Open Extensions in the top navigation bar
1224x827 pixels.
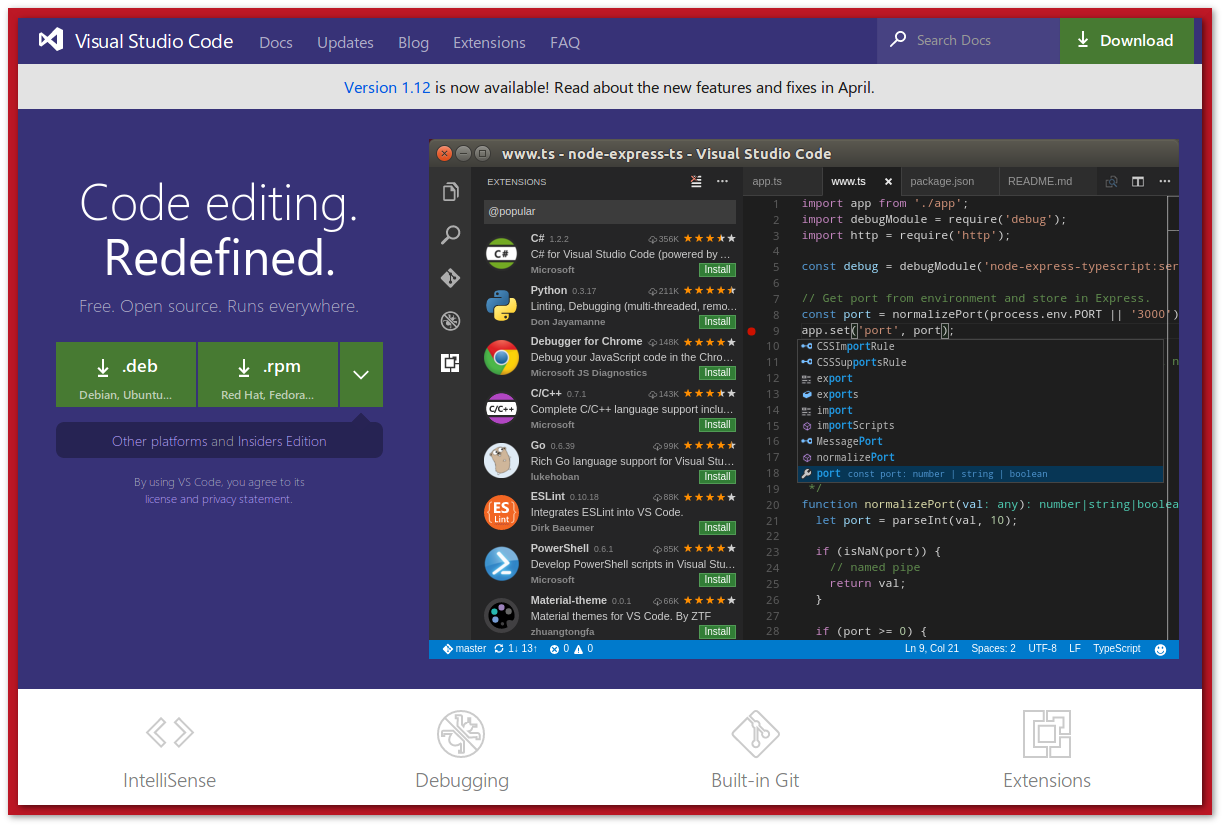pyautogui.click(x=489, y=42)
